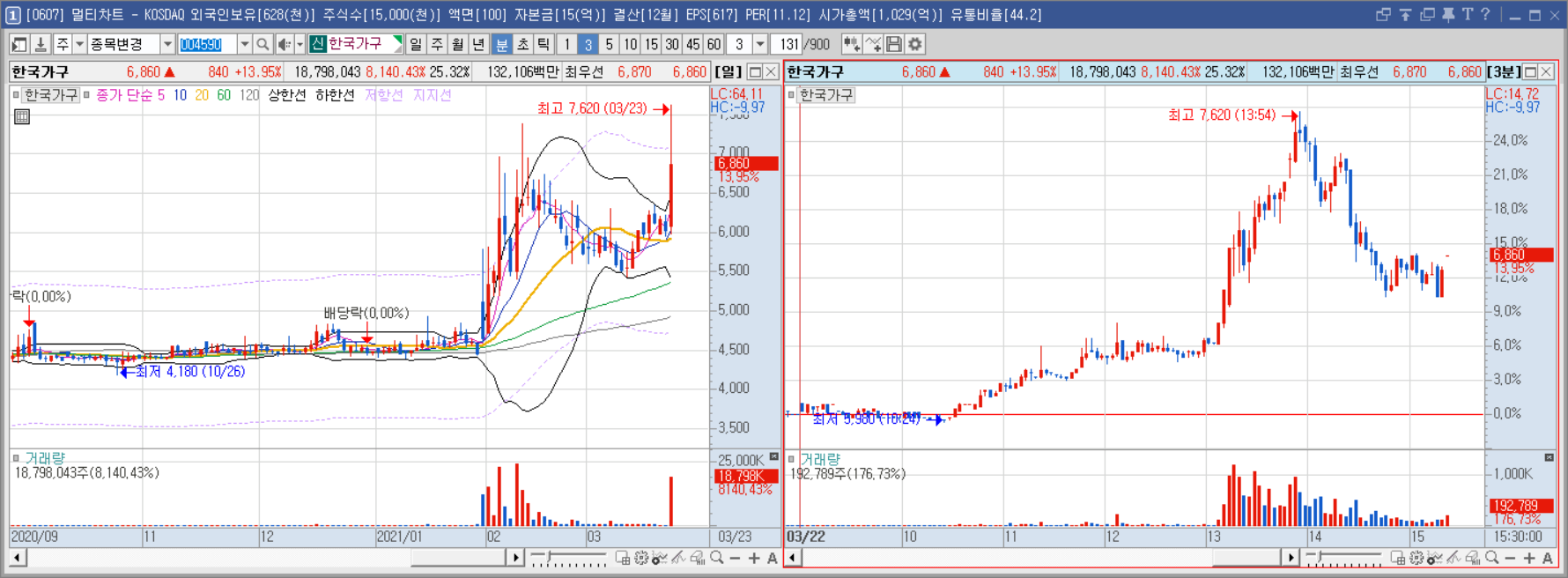
Task: Click zoom-out minus on daily chart bottom bar
Action: tap(736, 558)
